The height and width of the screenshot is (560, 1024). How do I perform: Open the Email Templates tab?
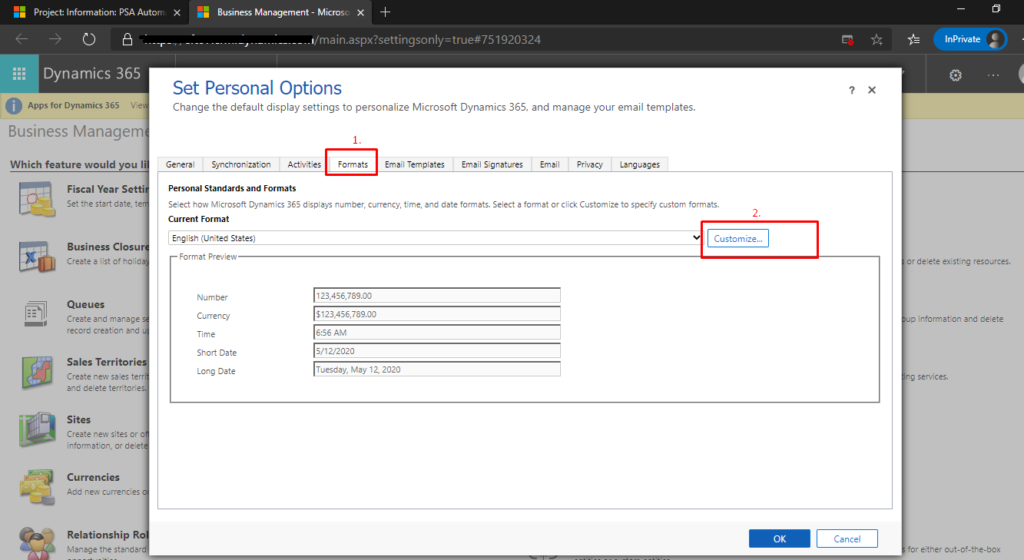coord(415,164)
